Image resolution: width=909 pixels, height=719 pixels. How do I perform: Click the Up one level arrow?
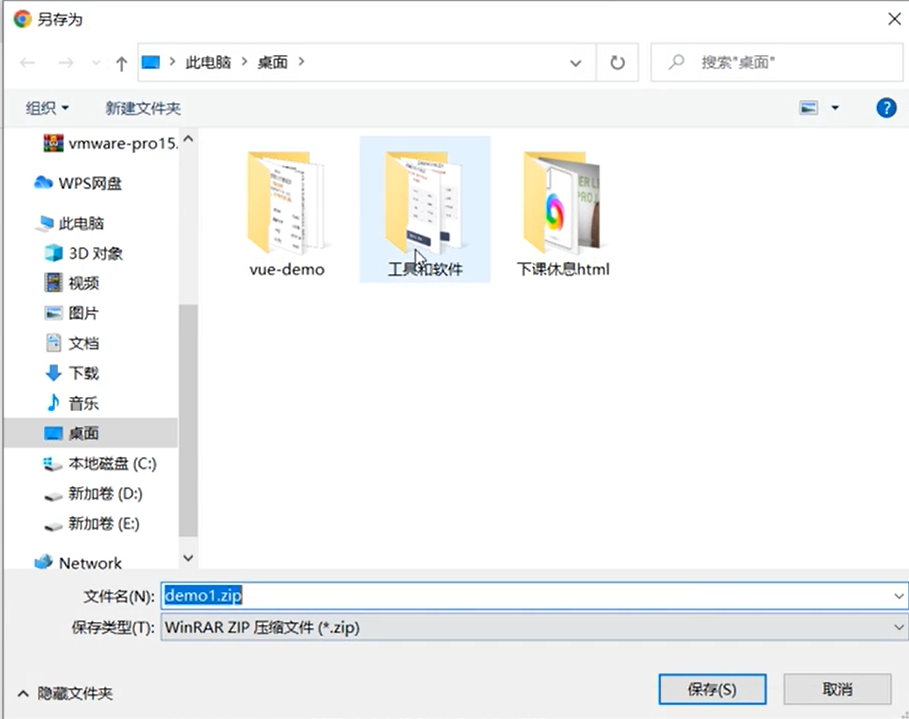[121, 63]
